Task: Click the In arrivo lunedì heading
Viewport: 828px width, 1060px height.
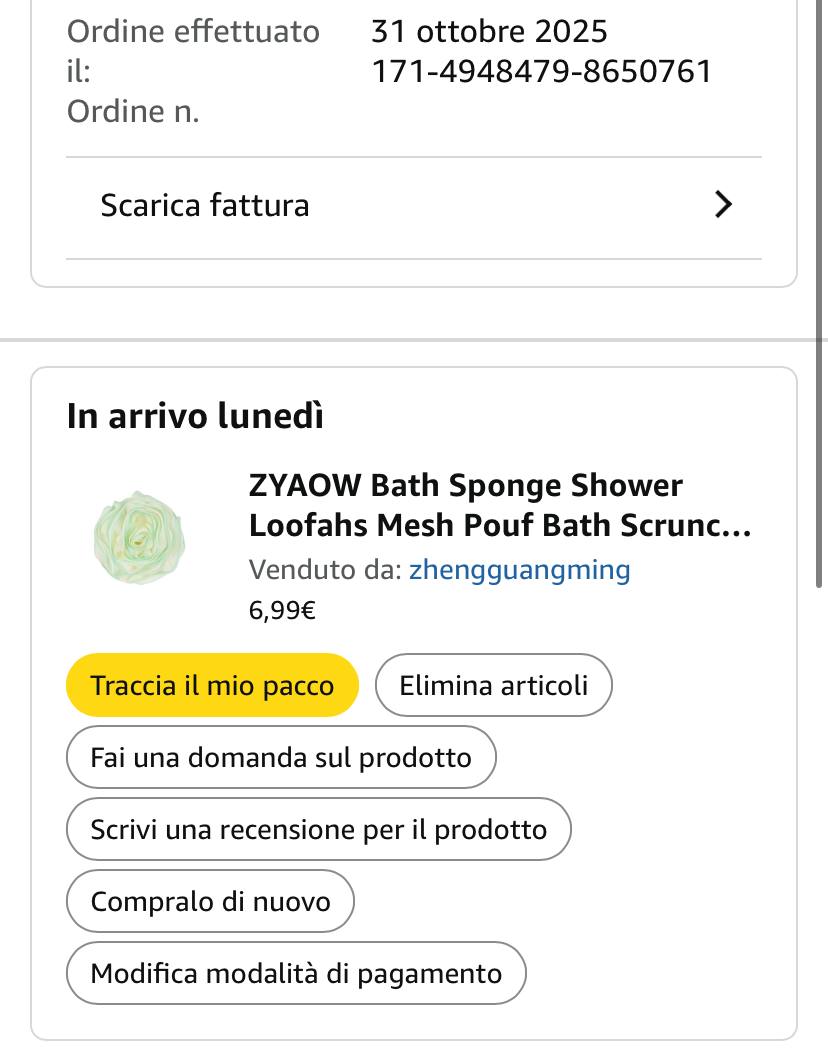Action: point(195,416)
